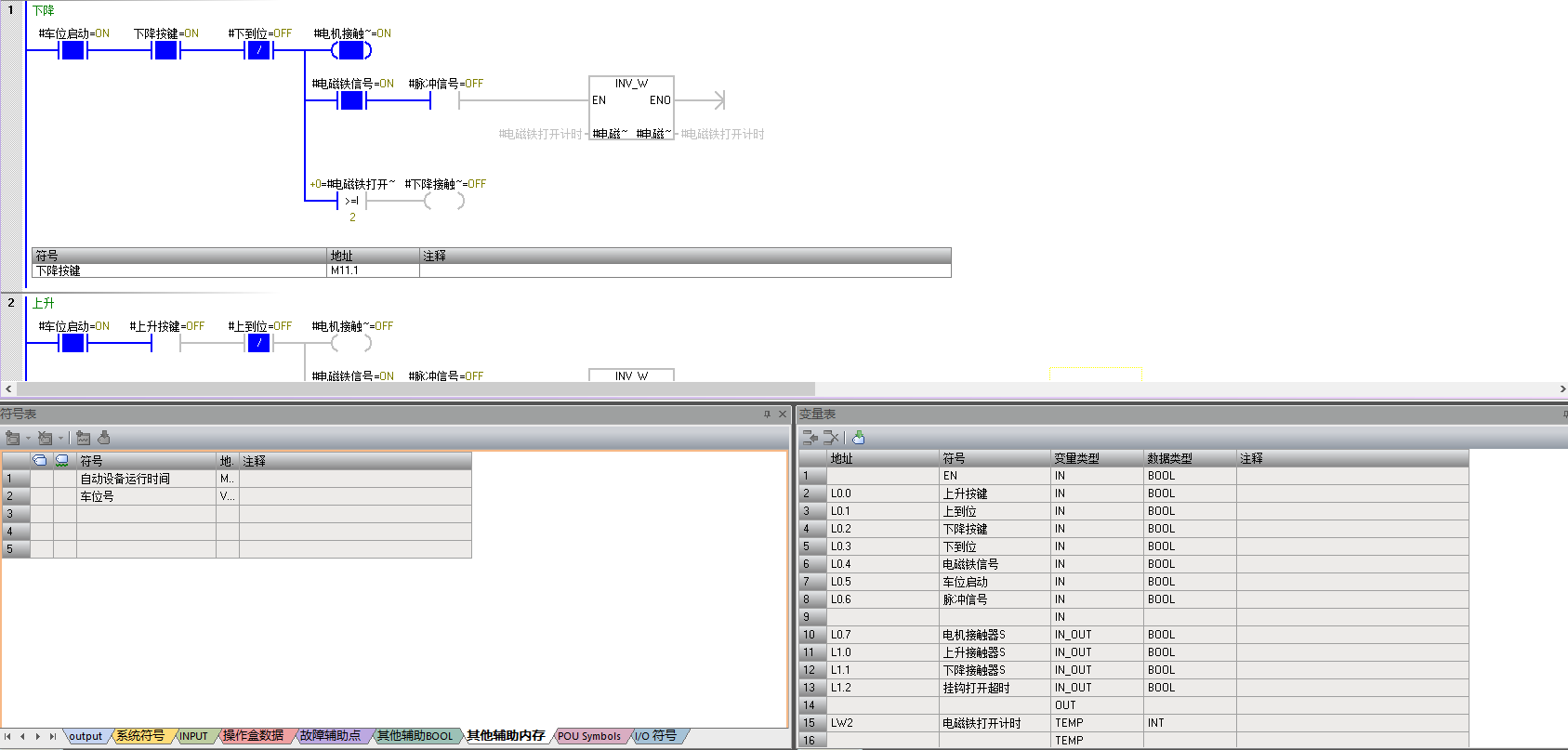Click the 电磁铁信号 contact in network 1
Image resolution: width=1568 pixels, height=750 pixels.
(x=351, y=100)
